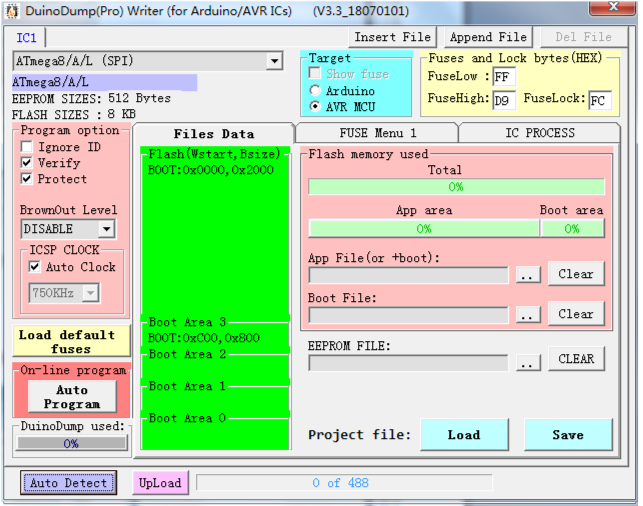The image size is (643, 506).
Task: Enable the Show fuse checkbox
Action: [315, 74]
